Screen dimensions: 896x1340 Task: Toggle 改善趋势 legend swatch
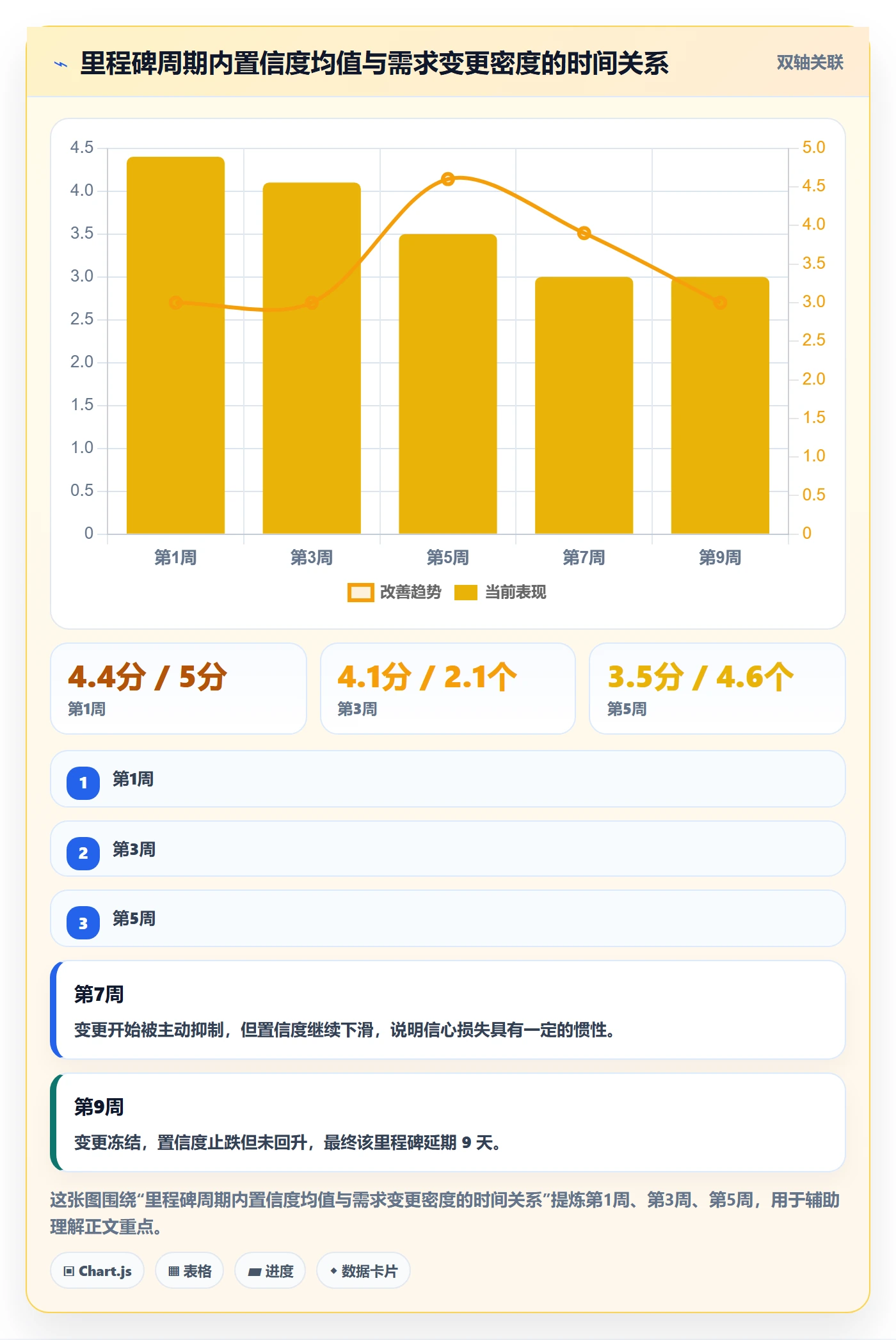pos(360,593)
